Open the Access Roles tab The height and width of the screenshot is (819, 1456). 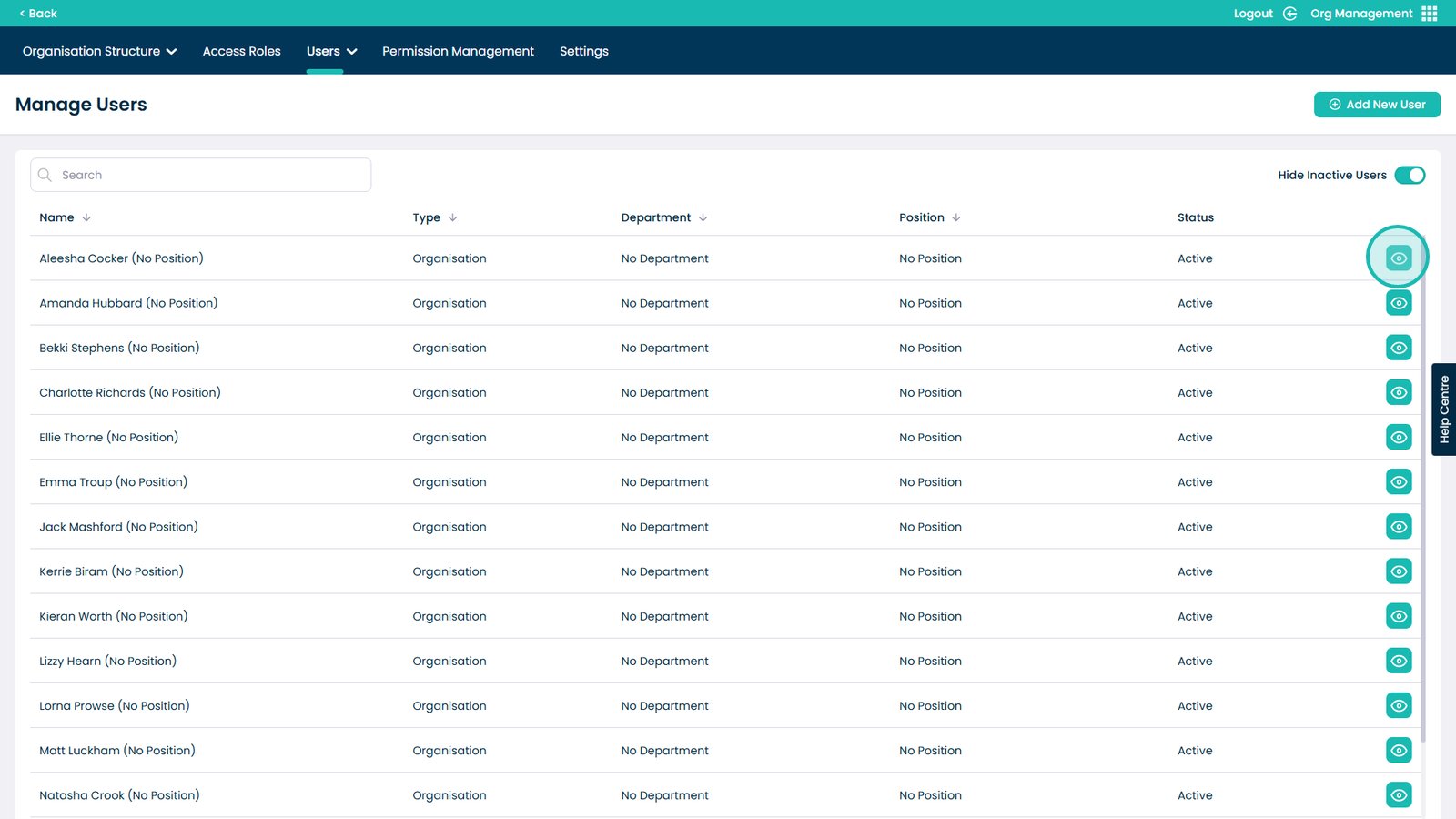[x=241, y=51]
